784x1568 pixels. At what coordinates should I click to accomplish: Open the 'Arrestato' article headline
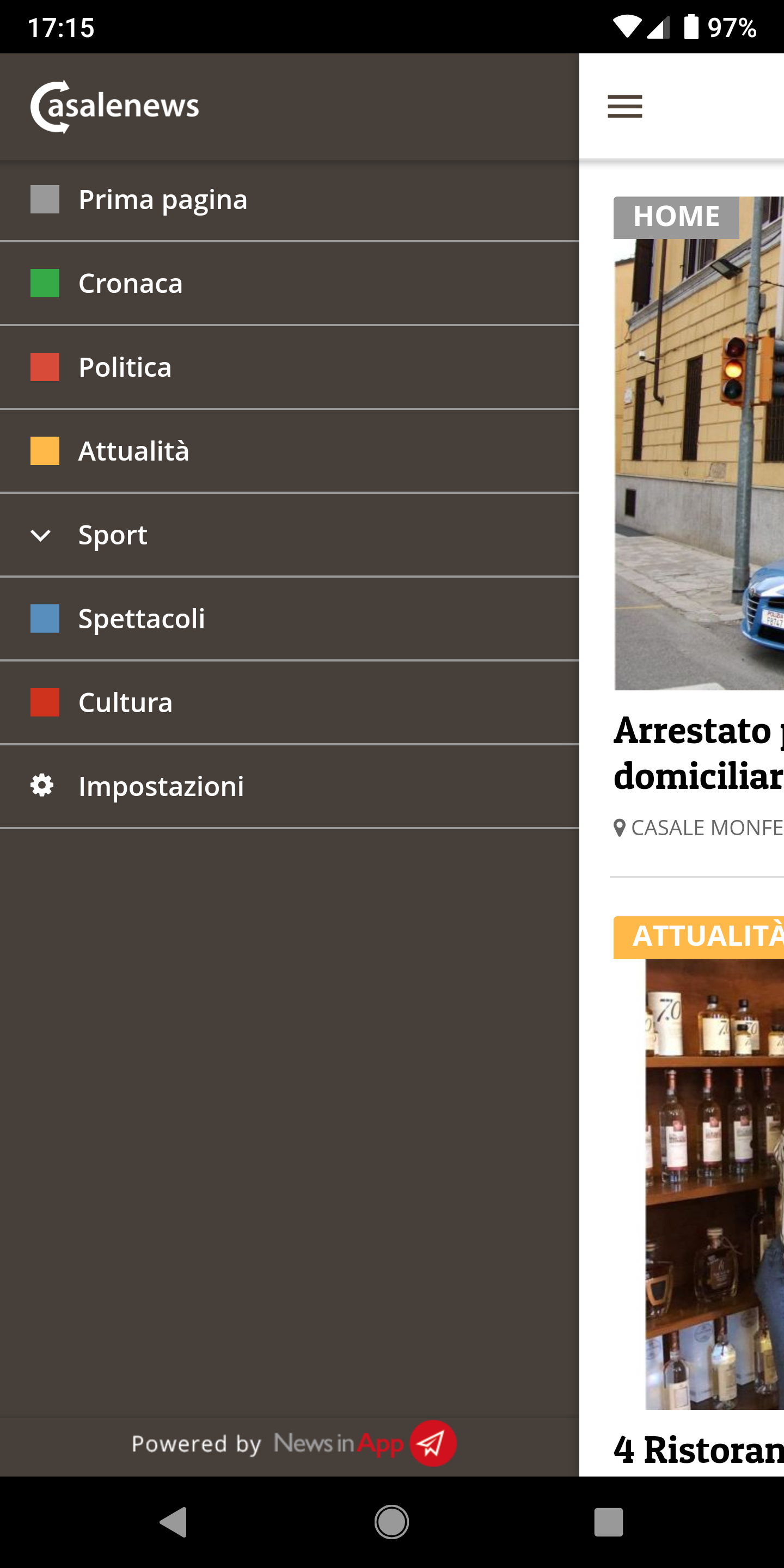[x=699, y=754]
